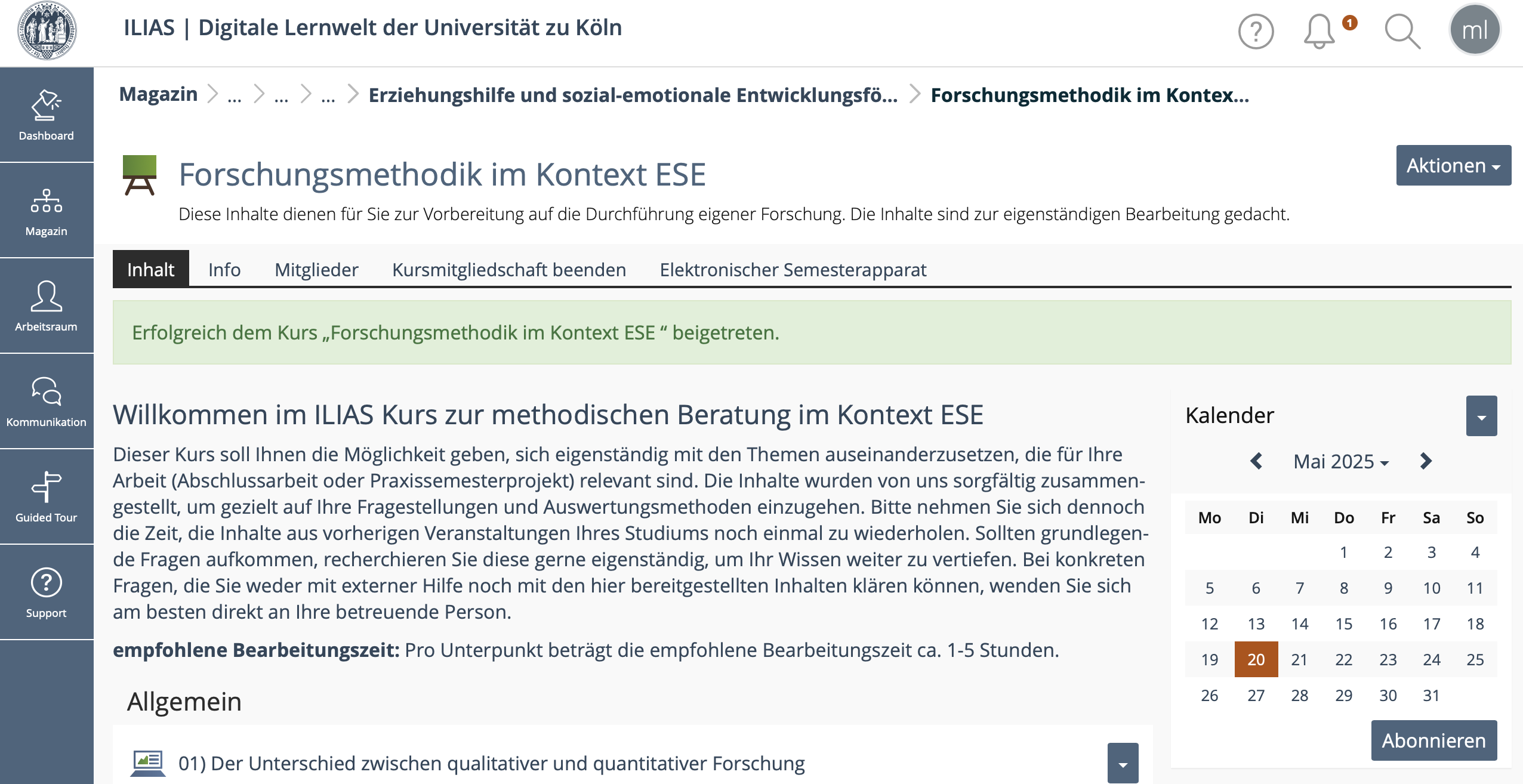Viewport: 1523px width, 784px height.
Task: Click the green 'Erfolgreich dem Kurs' success message
Action: click(x=812, y=332)
